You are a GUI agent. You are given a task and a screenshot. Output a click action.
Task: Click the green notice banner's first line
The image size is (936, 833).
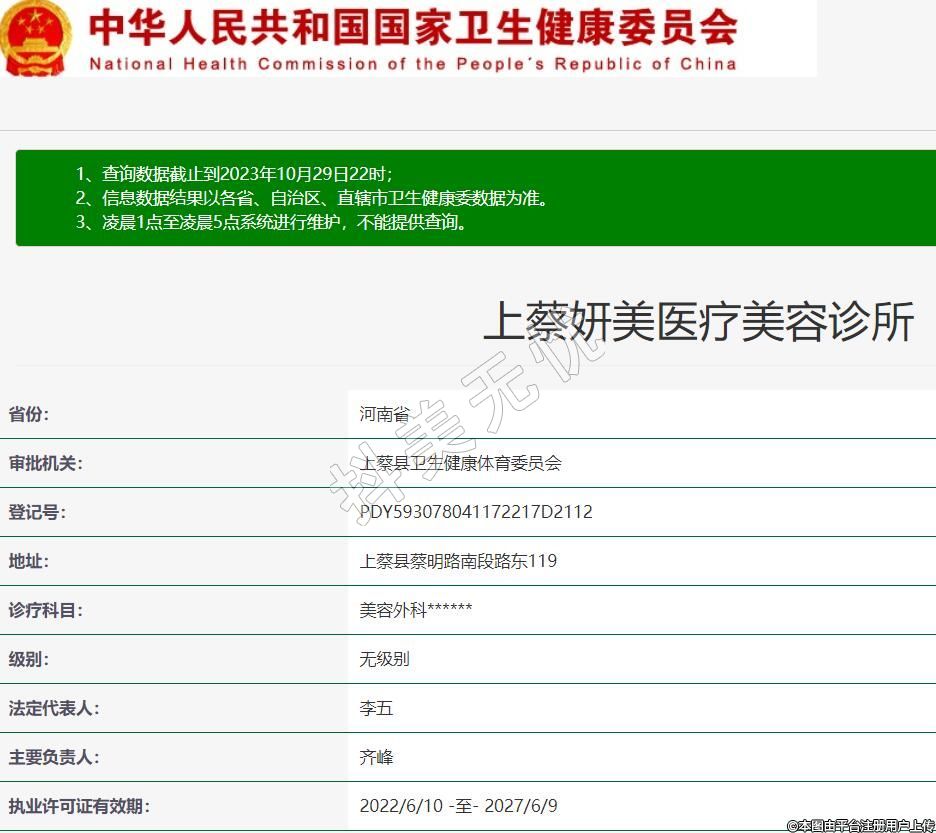click(x=240, y=173)
